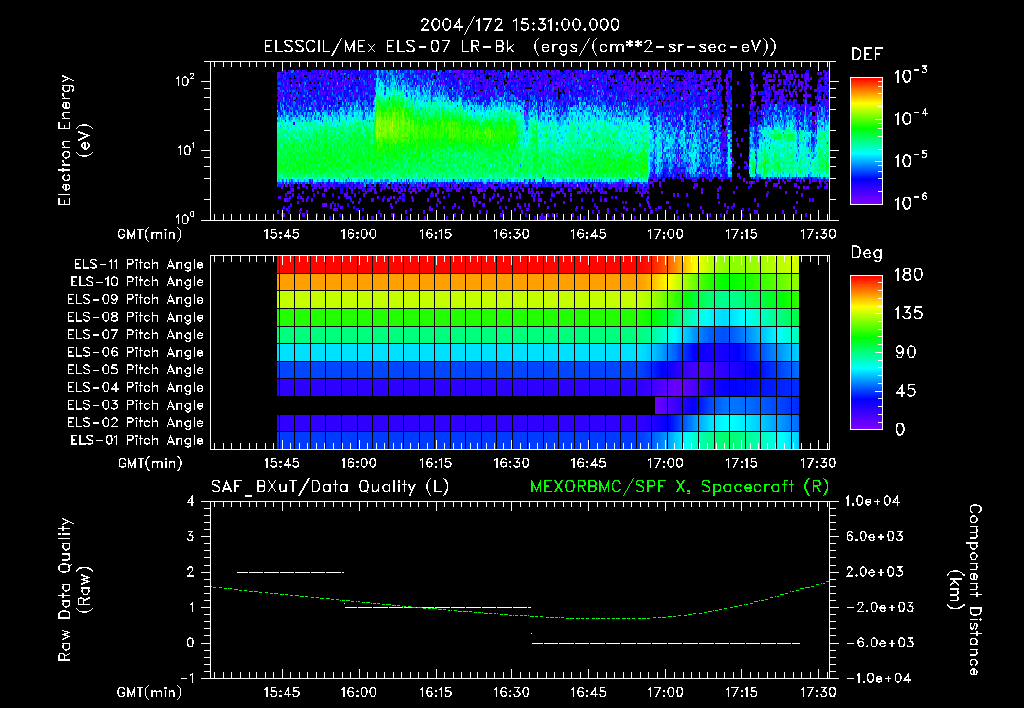Click the DEF color bar scale
Screen dimensions: 1024x708
click(866, 141)
